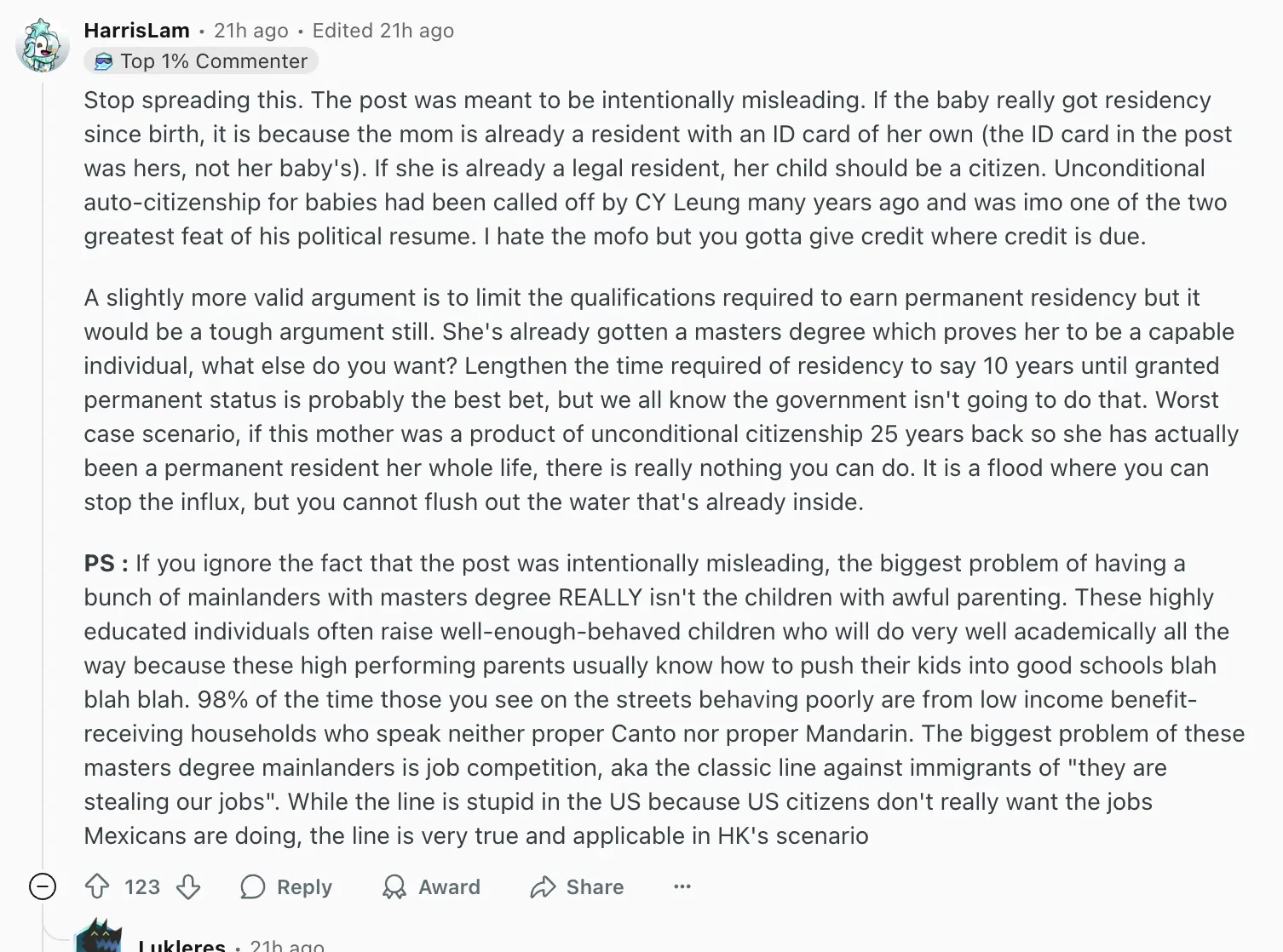This screenshot has width=1283, height=952.
Task: Open the HarrisLam username profile link
Action: click(137, 31)
